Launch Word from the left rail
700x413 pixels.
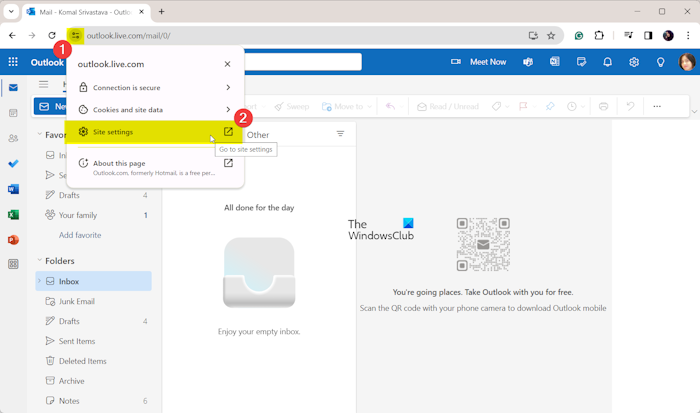(13, 189)
